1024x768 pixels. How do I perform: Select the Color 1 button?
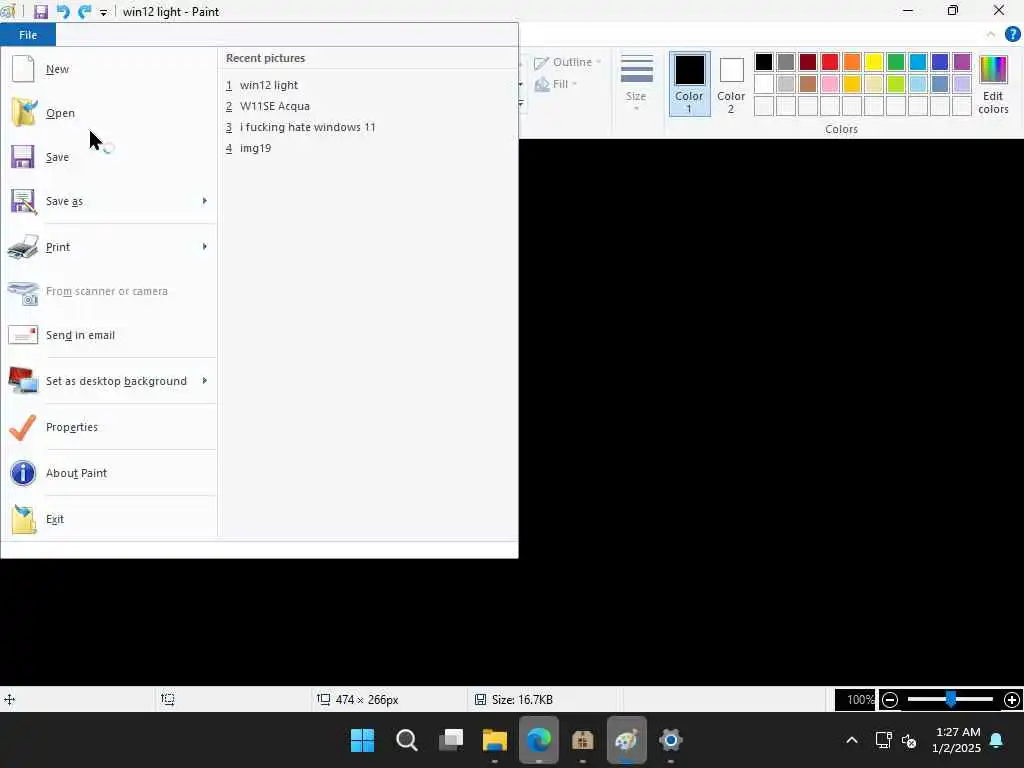pyautogui.click(x=689, y=84)
